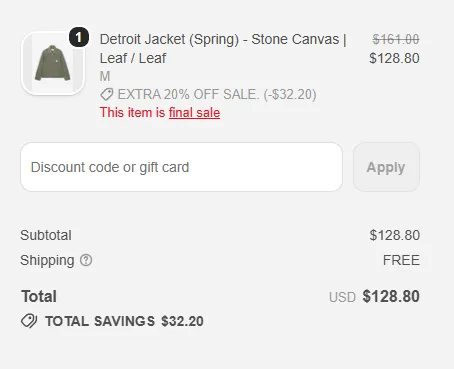Click the Shipping label text
The width and height of the screenshot is (454, 369).
click(47, 260)
